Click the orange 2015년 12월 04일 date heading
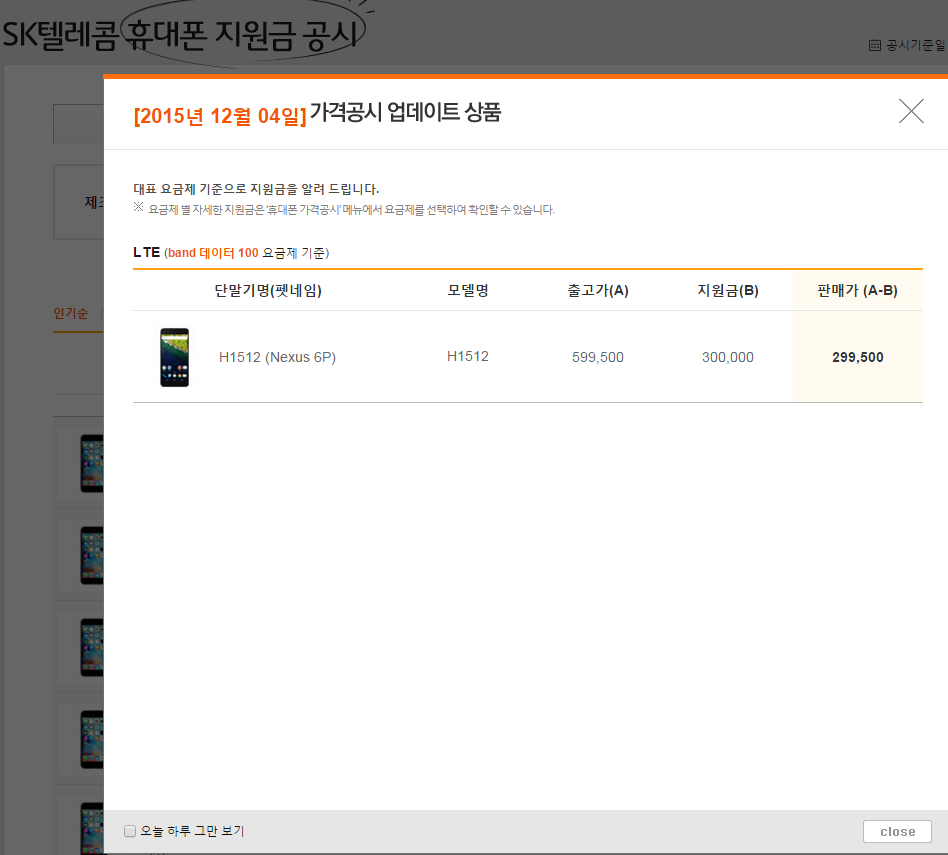This screenshot has height=855, width=948. (220, 115)
